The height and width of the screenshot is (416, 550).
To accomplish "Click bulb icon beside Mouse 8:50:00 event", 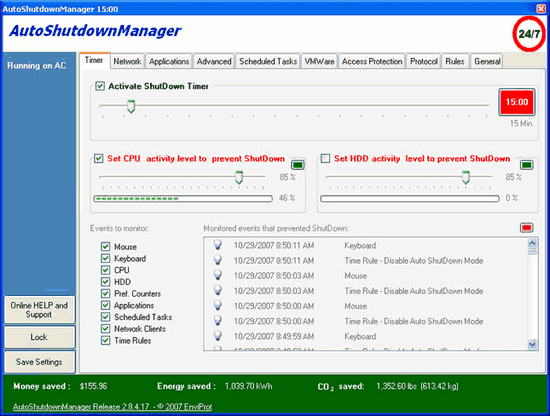I will tap(218, 306).
